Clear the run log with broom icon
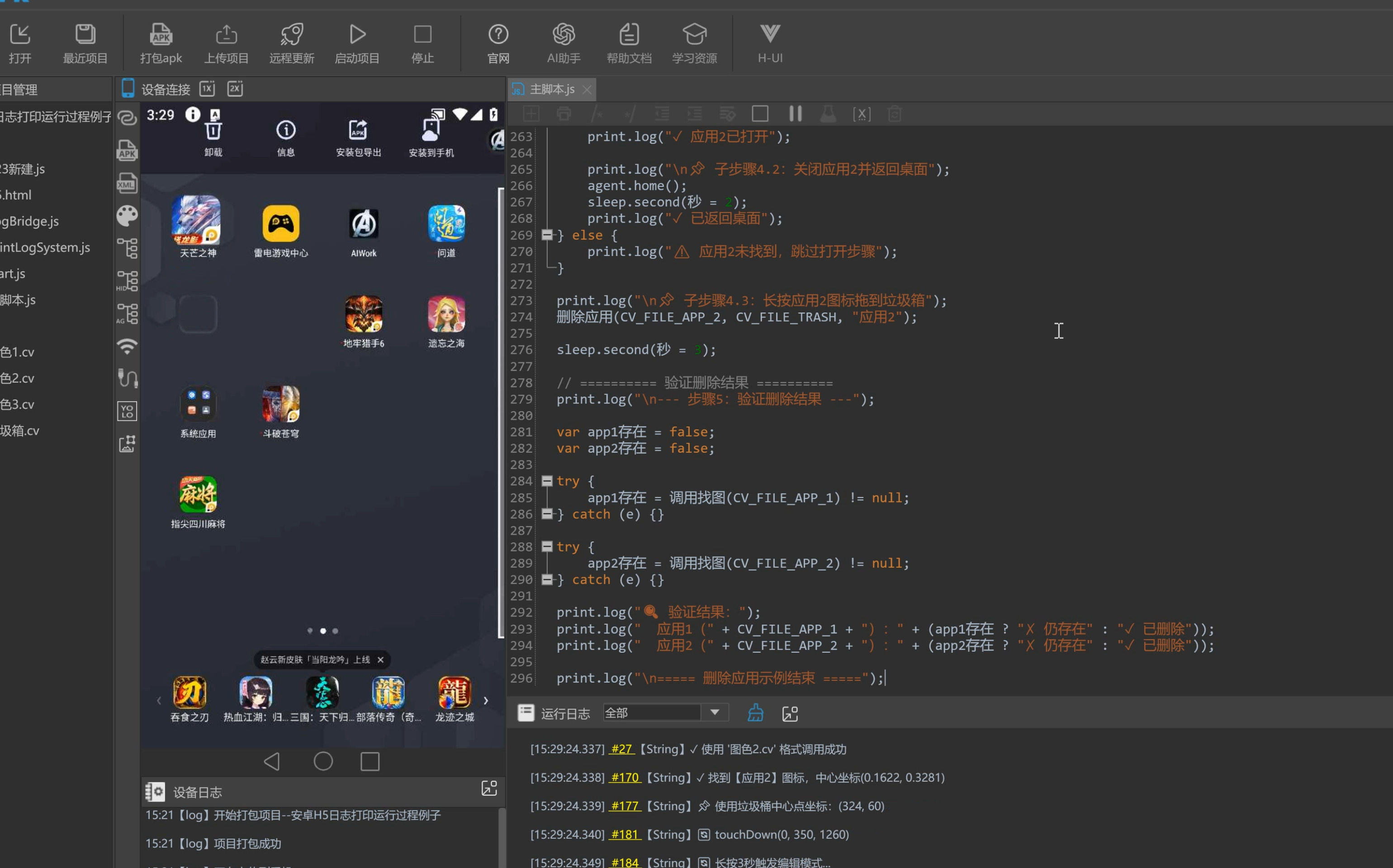Image resolution: width=1393 pixels, height=868 pixels. 755,713
